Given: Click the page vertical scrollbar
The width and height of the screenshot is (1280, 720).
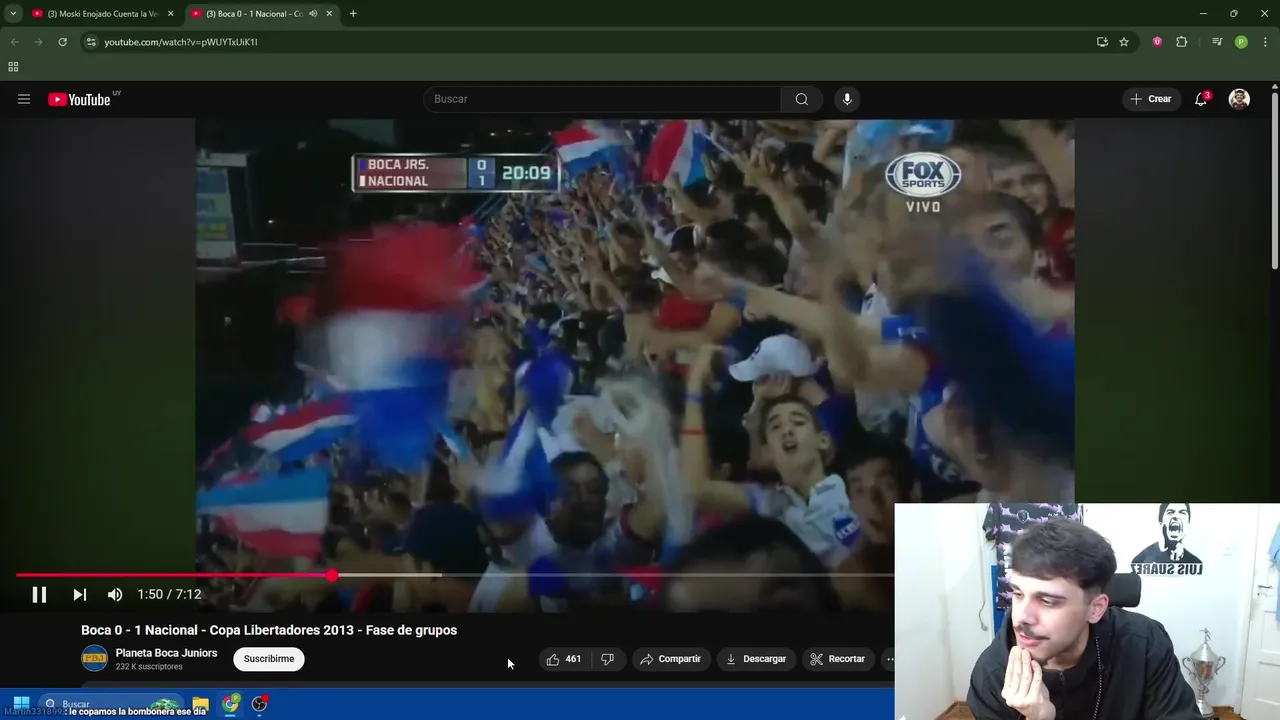Looking at the screenshot, I should tap(1274, 180).
